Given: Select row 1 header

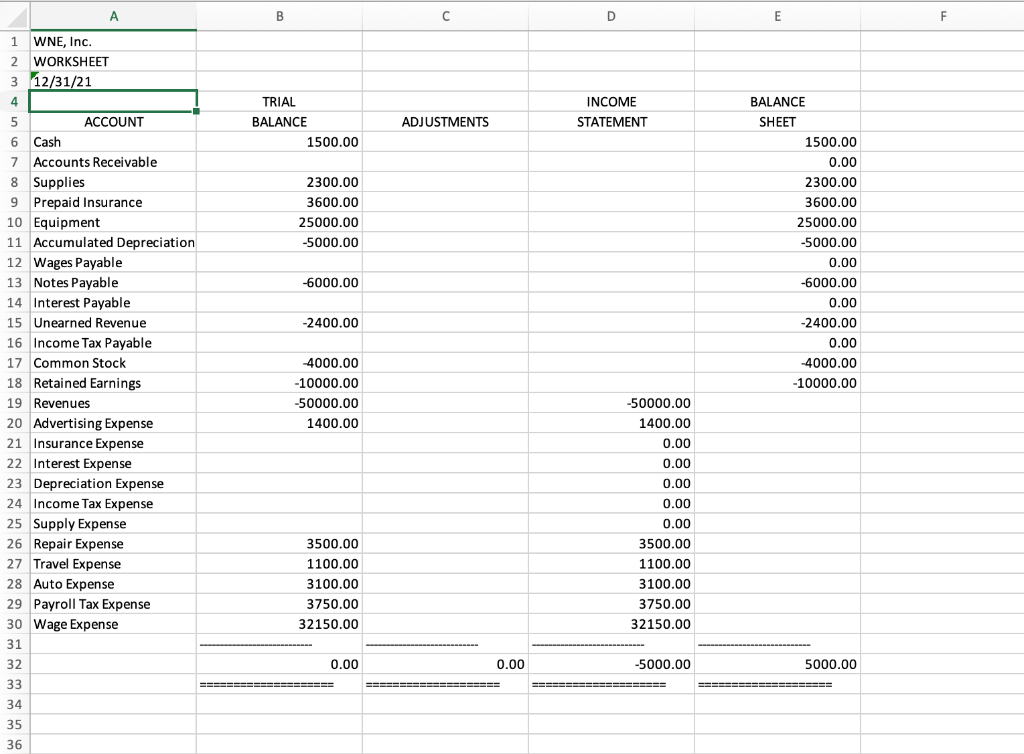Looking at the screenshot, I should tap(14, 41).
